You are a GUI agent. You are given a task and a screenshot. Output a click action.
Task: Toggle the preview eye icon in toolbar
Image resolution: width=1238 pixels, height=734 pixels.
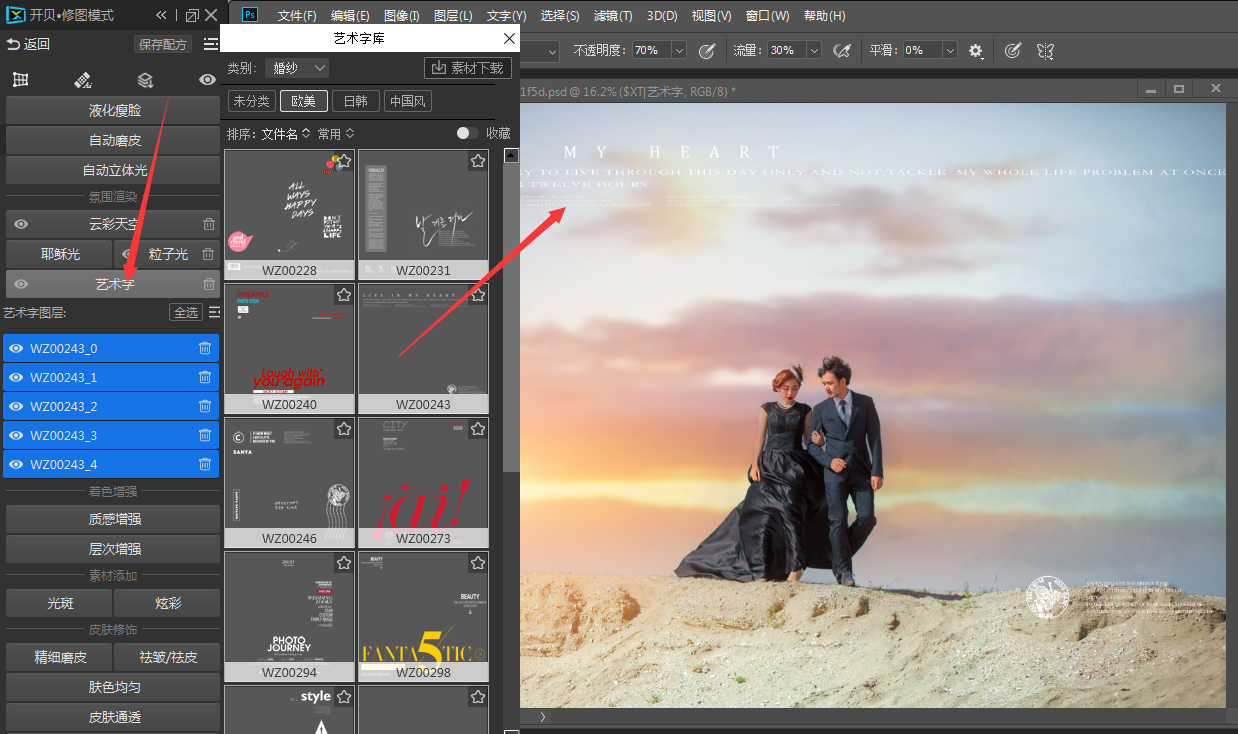coord(207,80)
